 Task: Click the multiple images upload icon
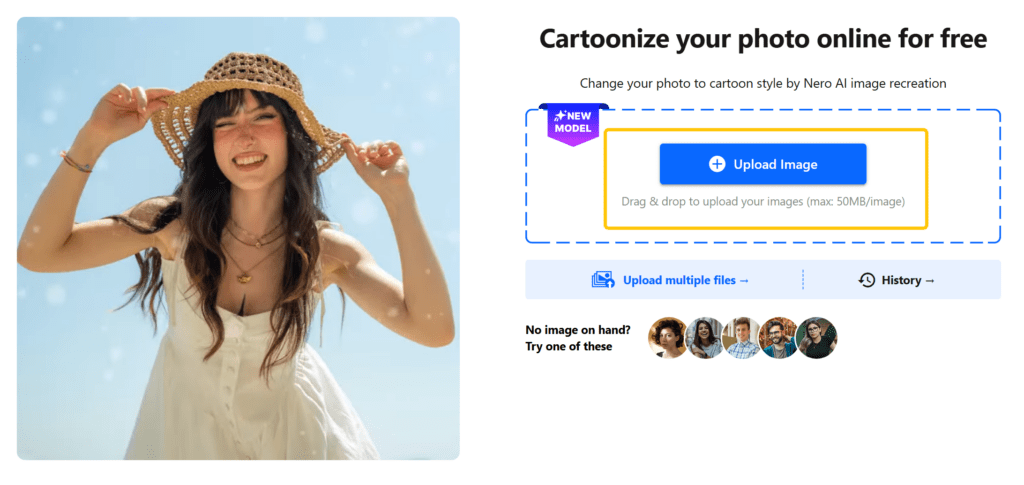pos(602,280)
